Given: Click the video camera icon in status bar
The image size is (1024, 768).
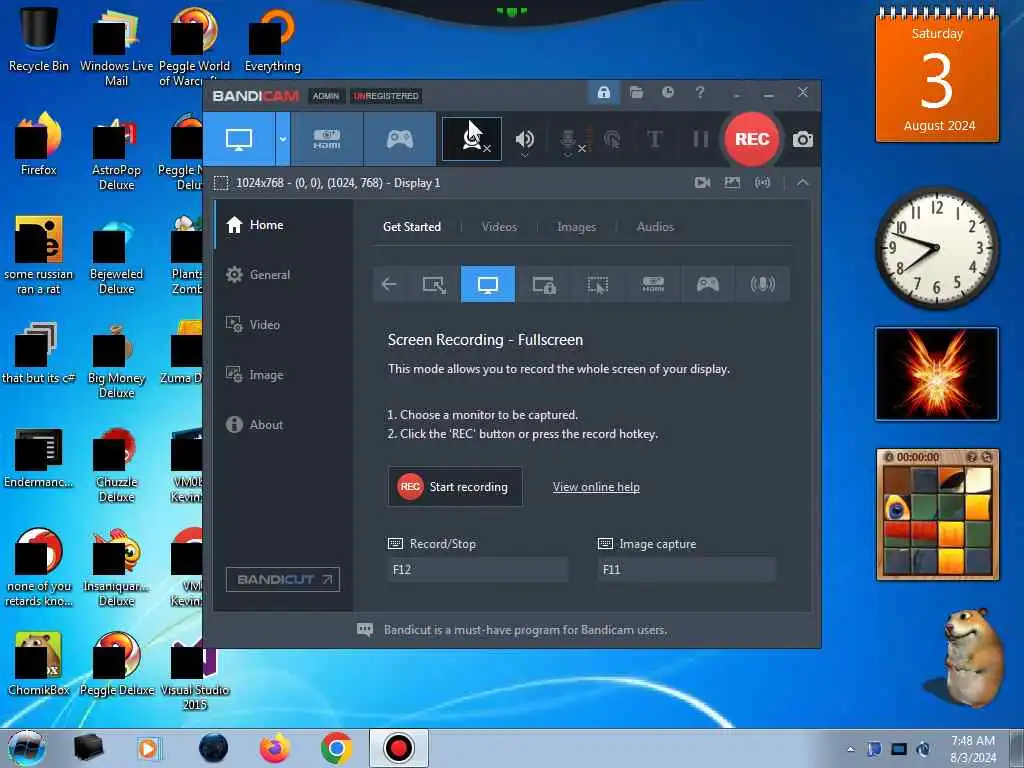Looking at the screenshot, I should [702, 183].
